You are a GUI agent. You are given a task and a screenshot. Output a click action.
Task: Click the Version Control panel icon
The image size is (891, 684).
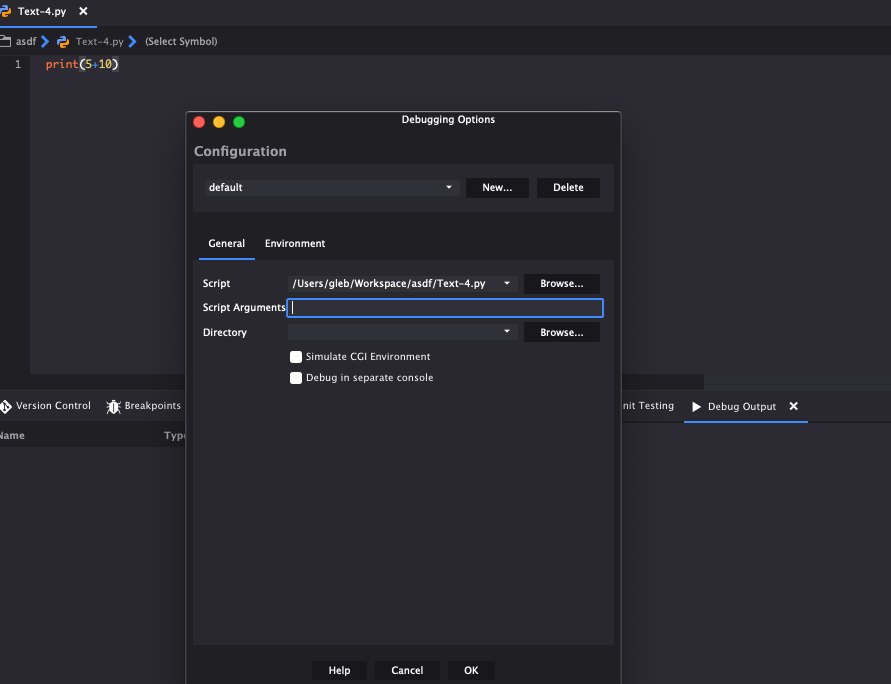coord(6,406)
